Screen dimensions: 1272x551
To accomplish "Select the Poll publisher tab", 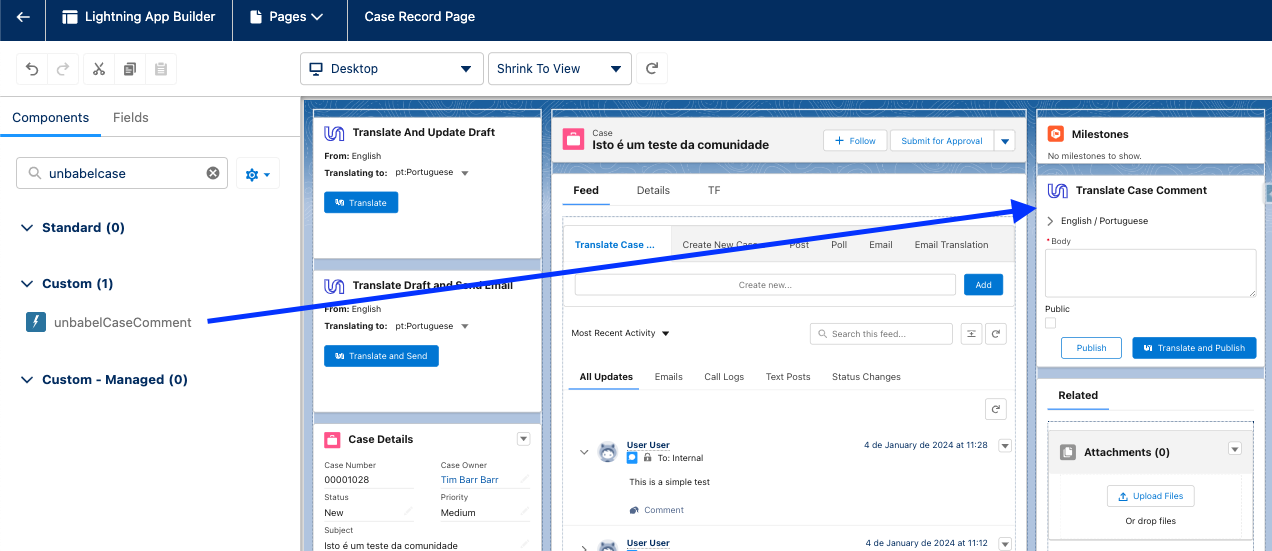I will click(x=839, y=244).
